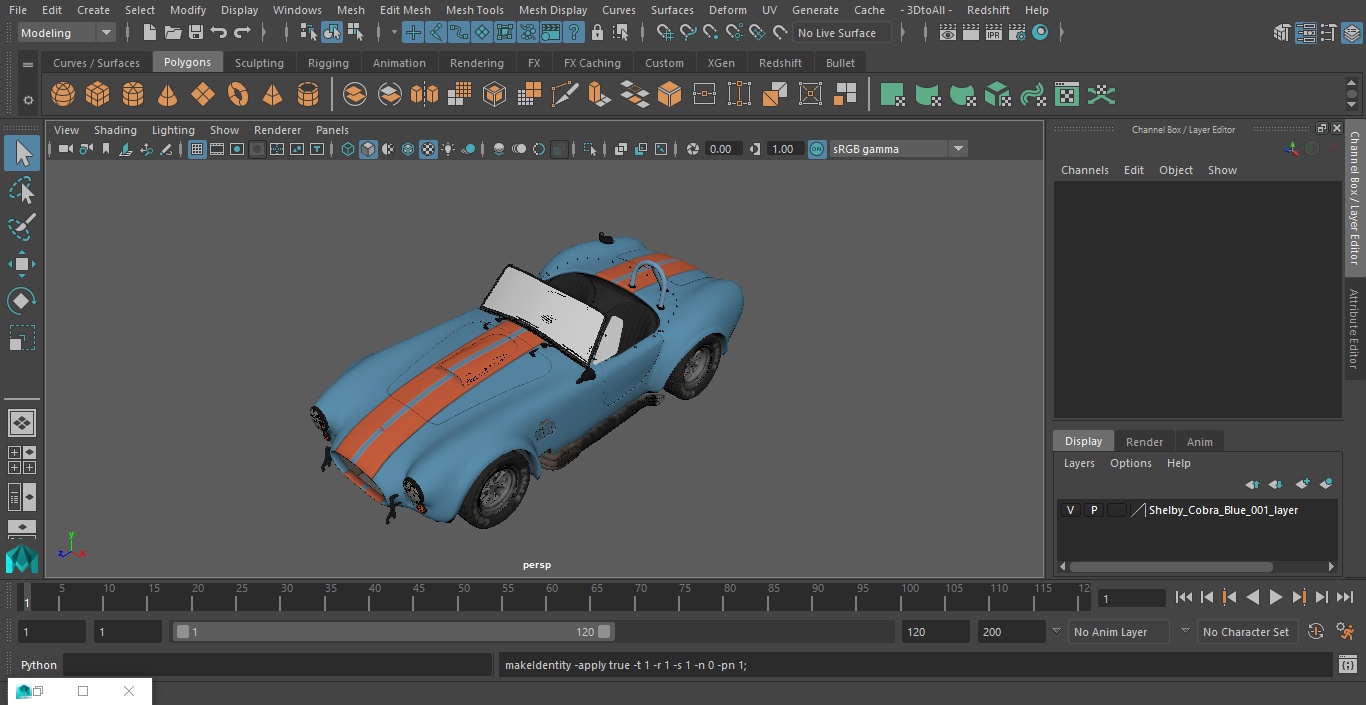1366x705 pixels.
Task: Activate the Rotate tool in toolbox
Action: [22, 301]
